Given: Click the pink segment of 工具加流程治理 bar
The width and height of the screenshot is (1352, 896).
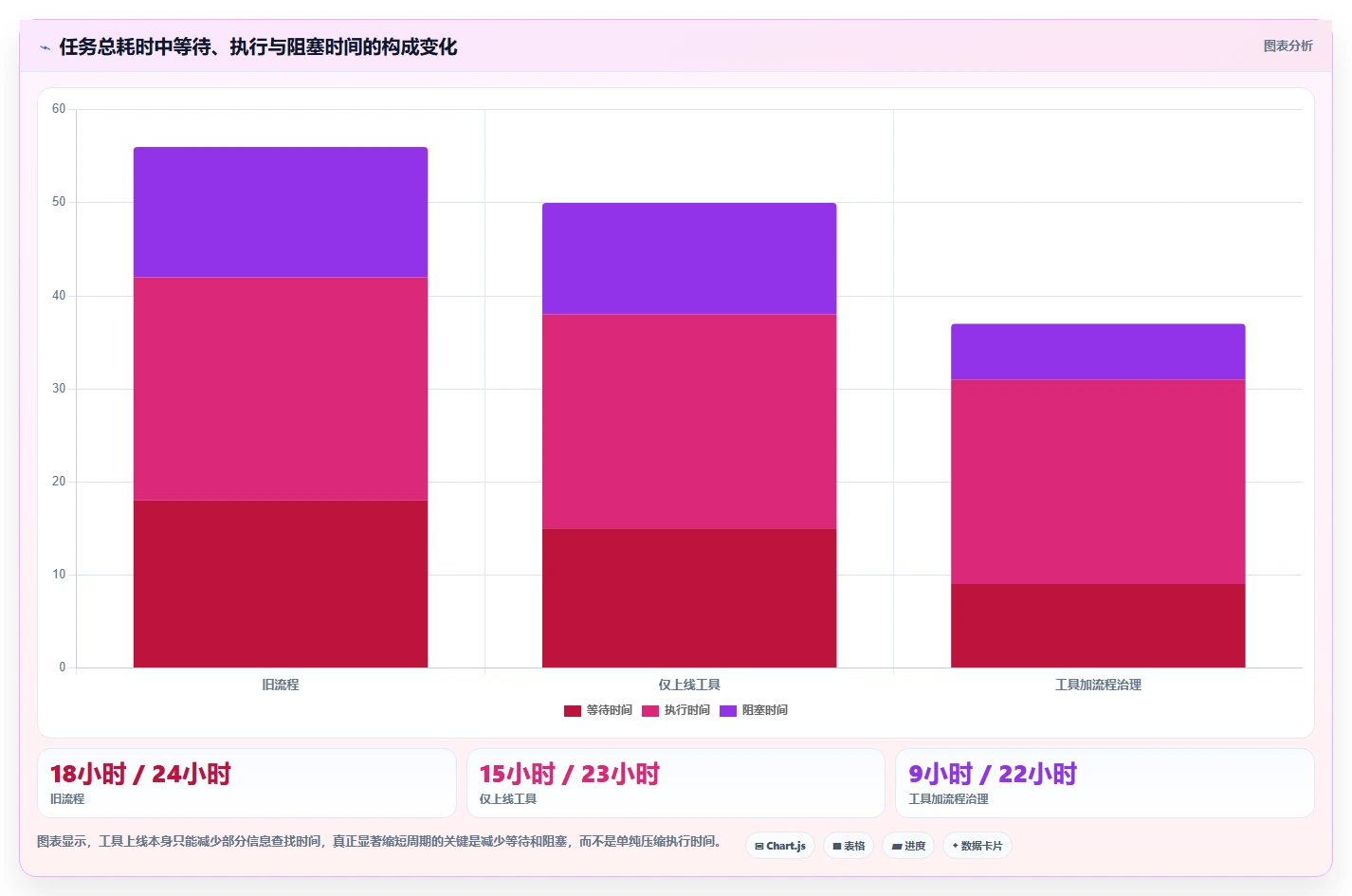Looking at the screenshot, I should point(1098,482).
